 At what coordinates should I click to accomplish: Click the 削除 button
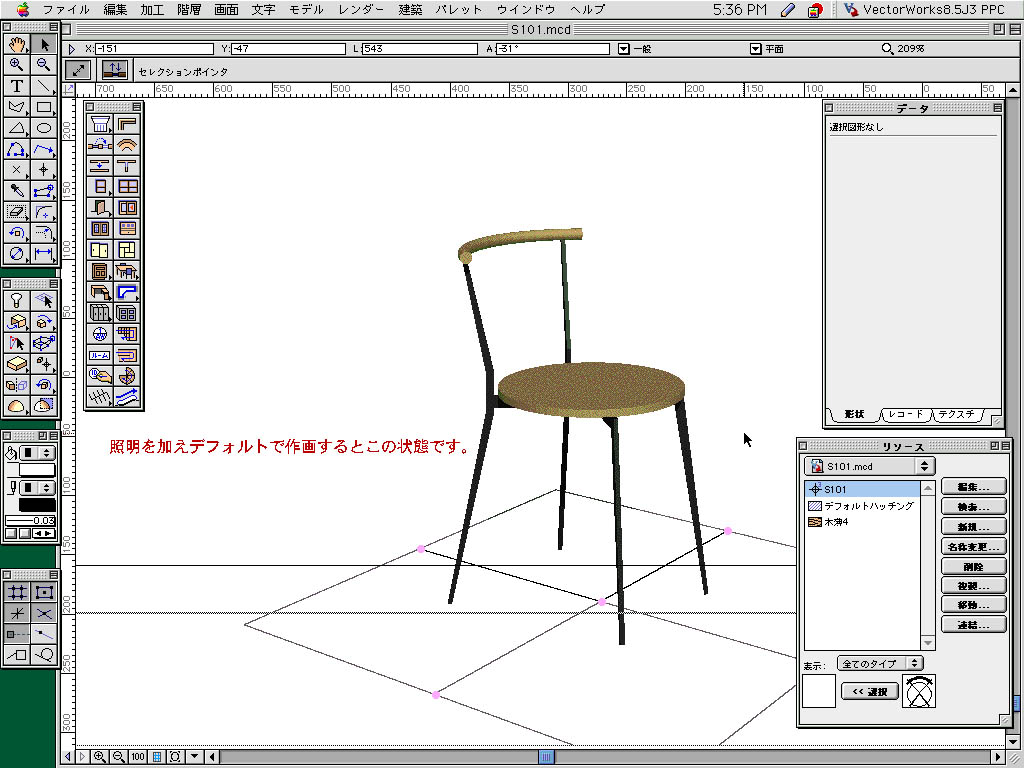tap(973, 566)
